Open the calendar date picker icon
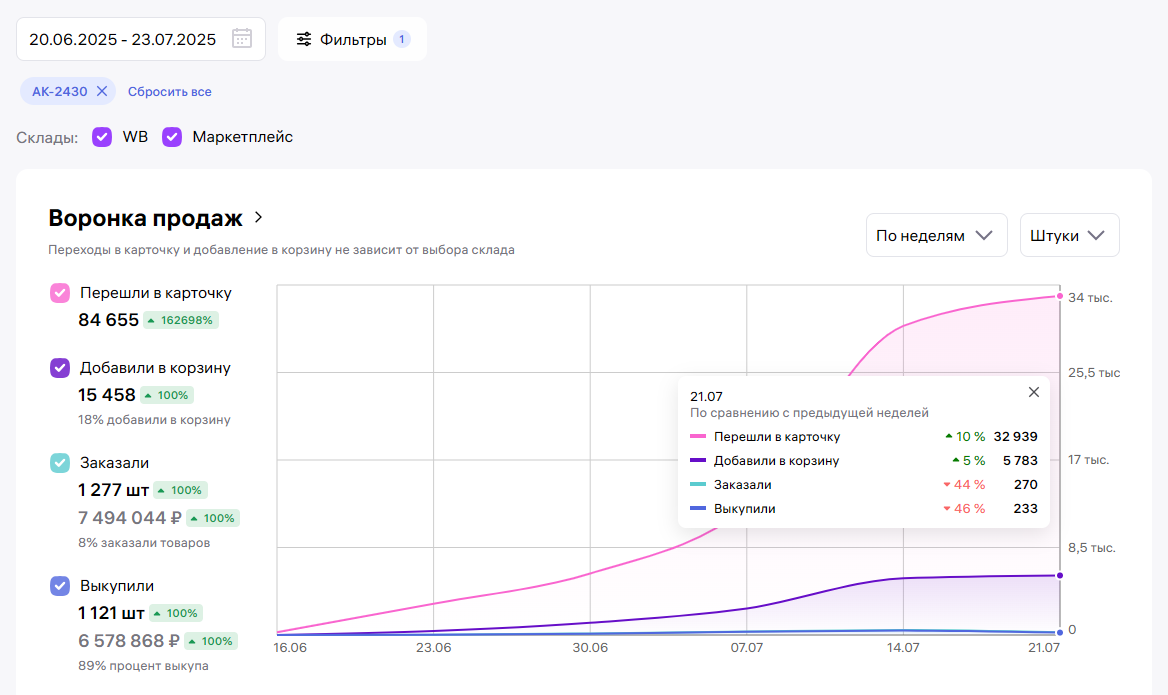The image size is (1168, 695). click(242, 39)
